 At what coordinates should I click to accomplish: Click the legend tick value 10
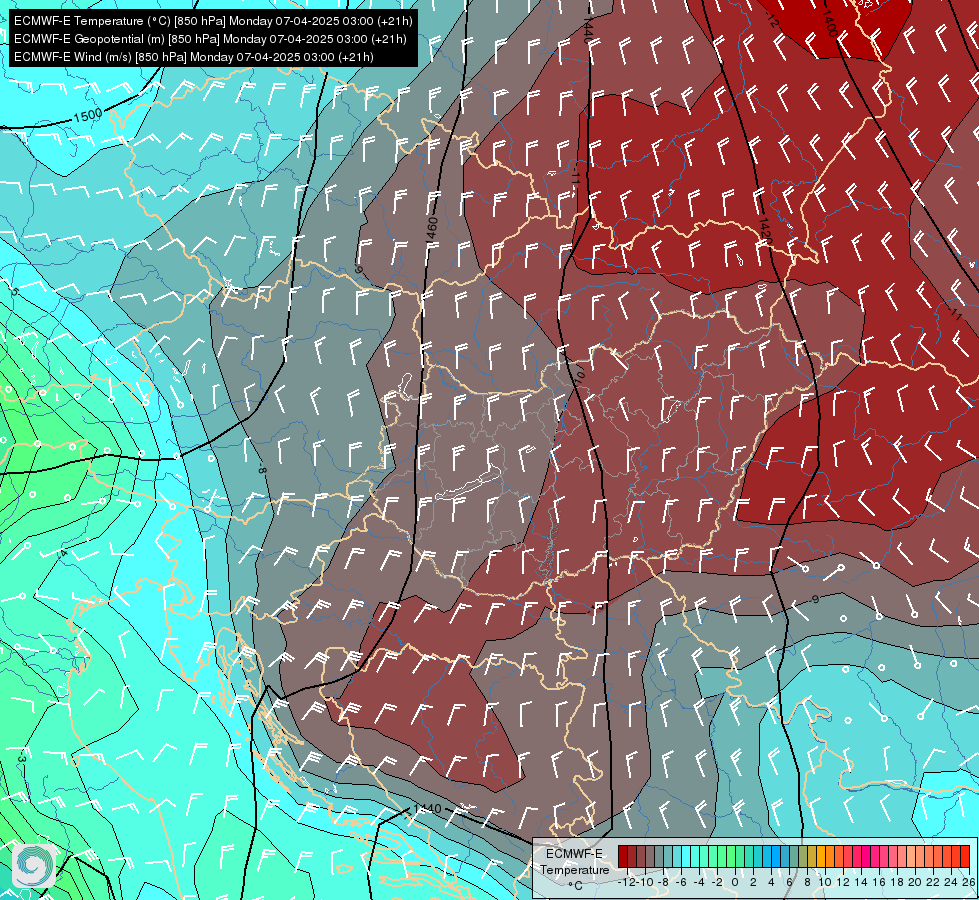(825, 882)
